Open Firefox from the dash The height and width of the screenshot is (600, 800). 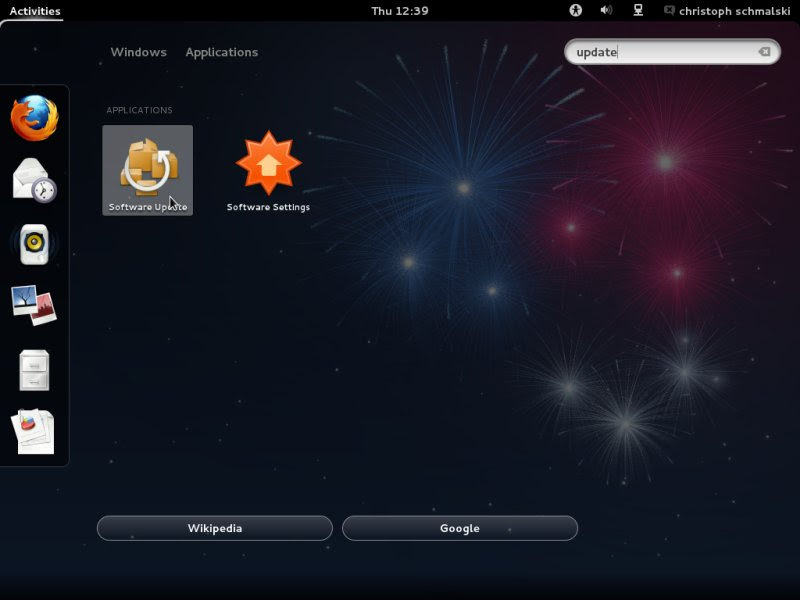[x=34, y=118]
